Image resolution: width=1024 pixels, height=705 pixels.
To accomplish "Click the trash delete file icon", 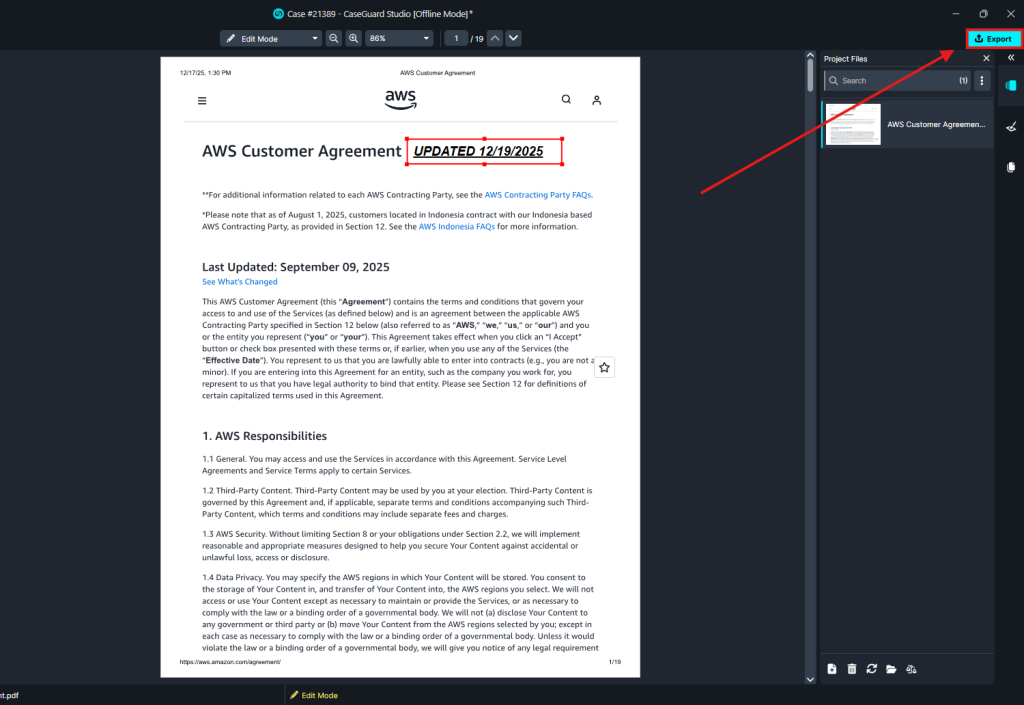I will pos(852,669).
